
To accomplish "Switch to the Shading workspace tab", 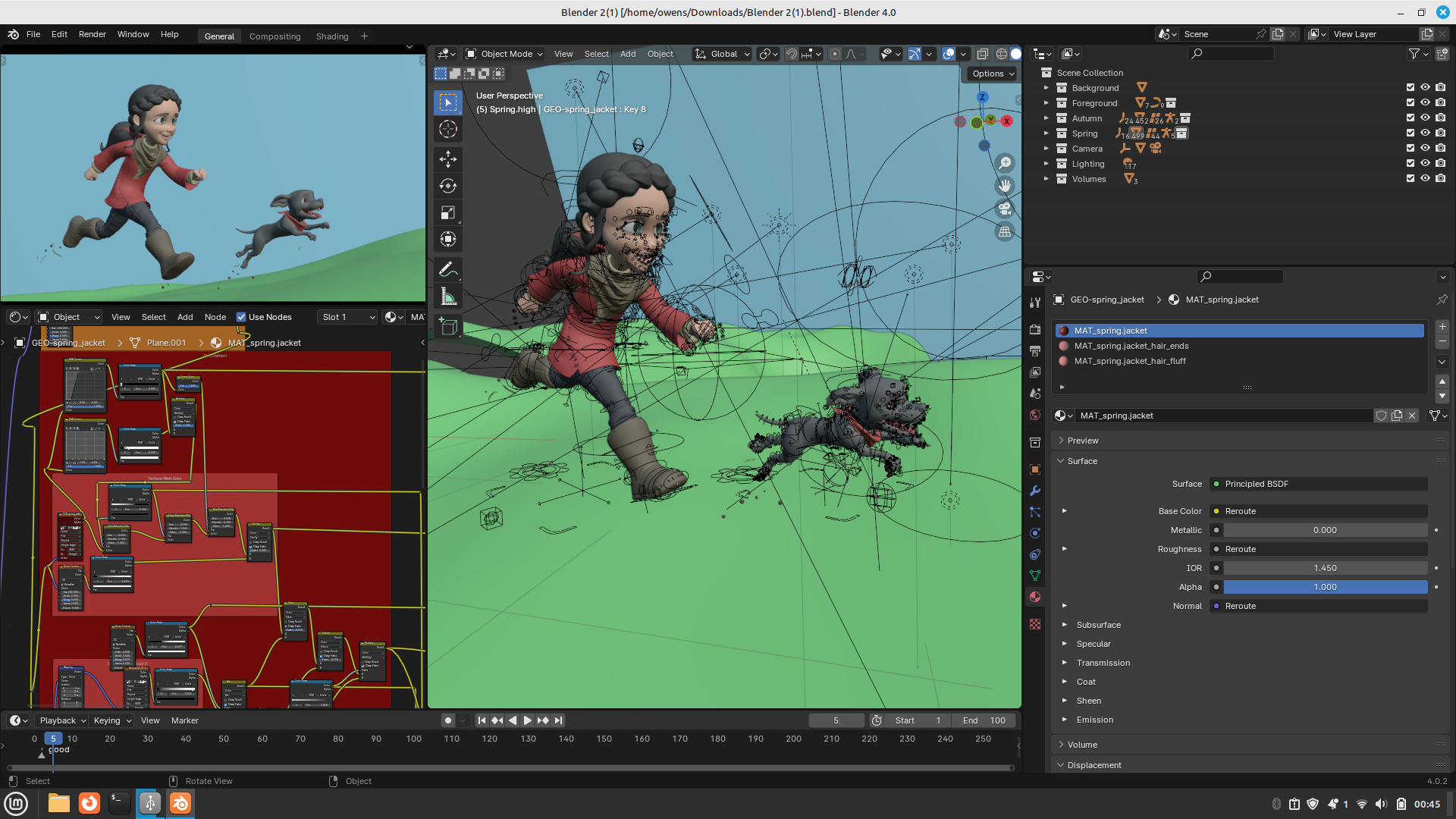I will click(x=332, y=36).
